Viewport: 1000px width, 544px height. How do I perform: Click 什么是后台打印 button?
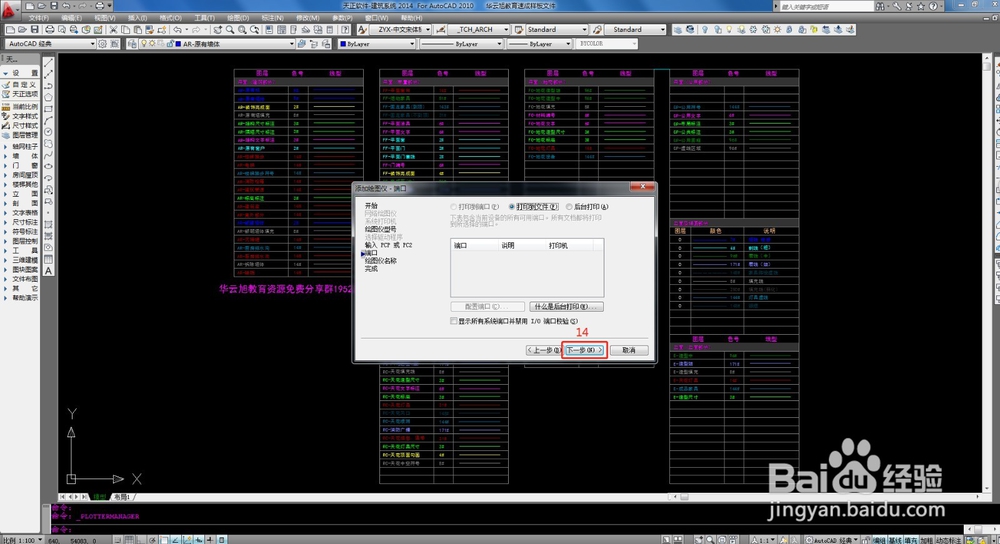566,307
